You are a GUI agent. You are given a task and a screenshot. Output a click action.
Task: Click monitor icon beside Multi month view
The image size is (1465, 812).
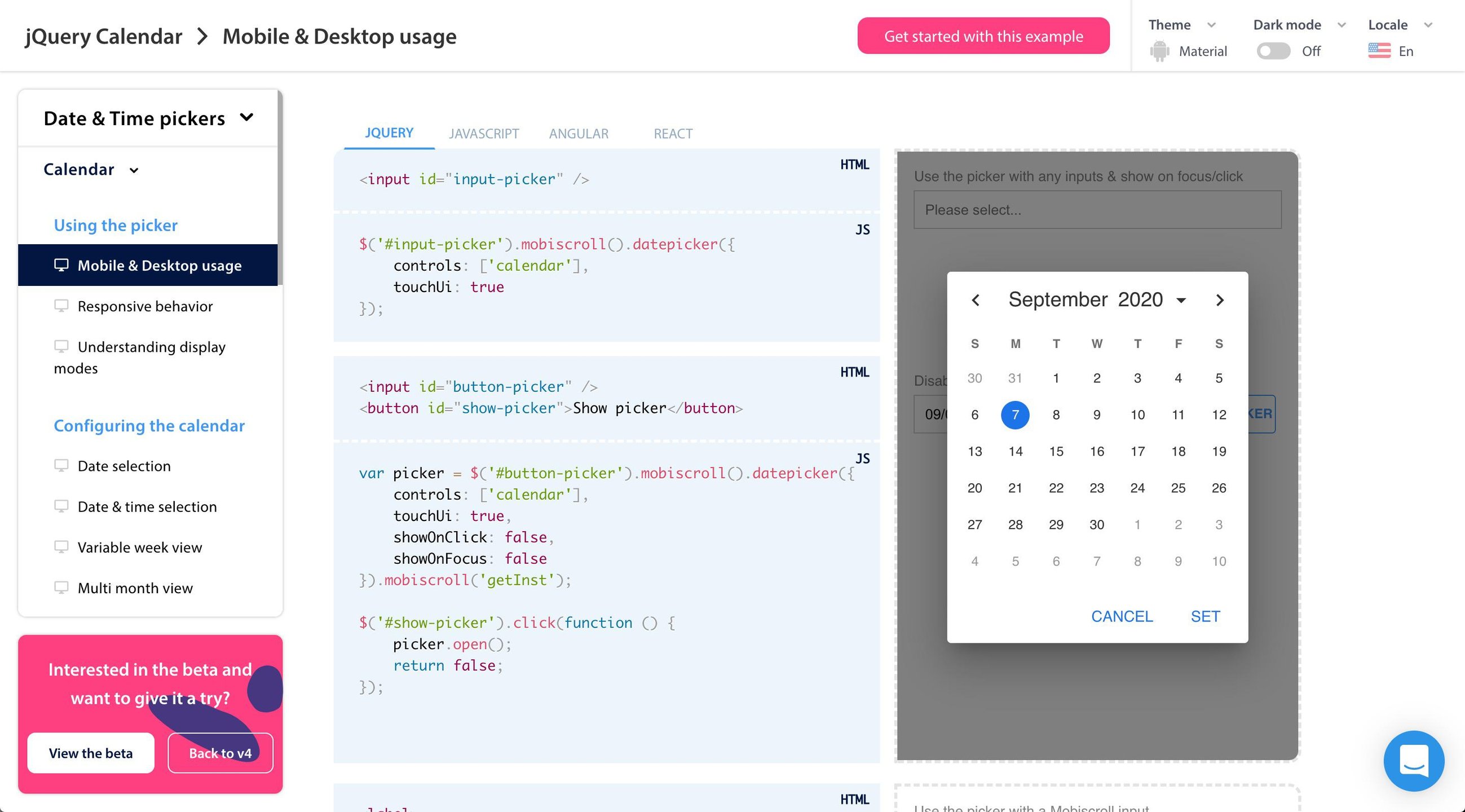tap(61, 588)
